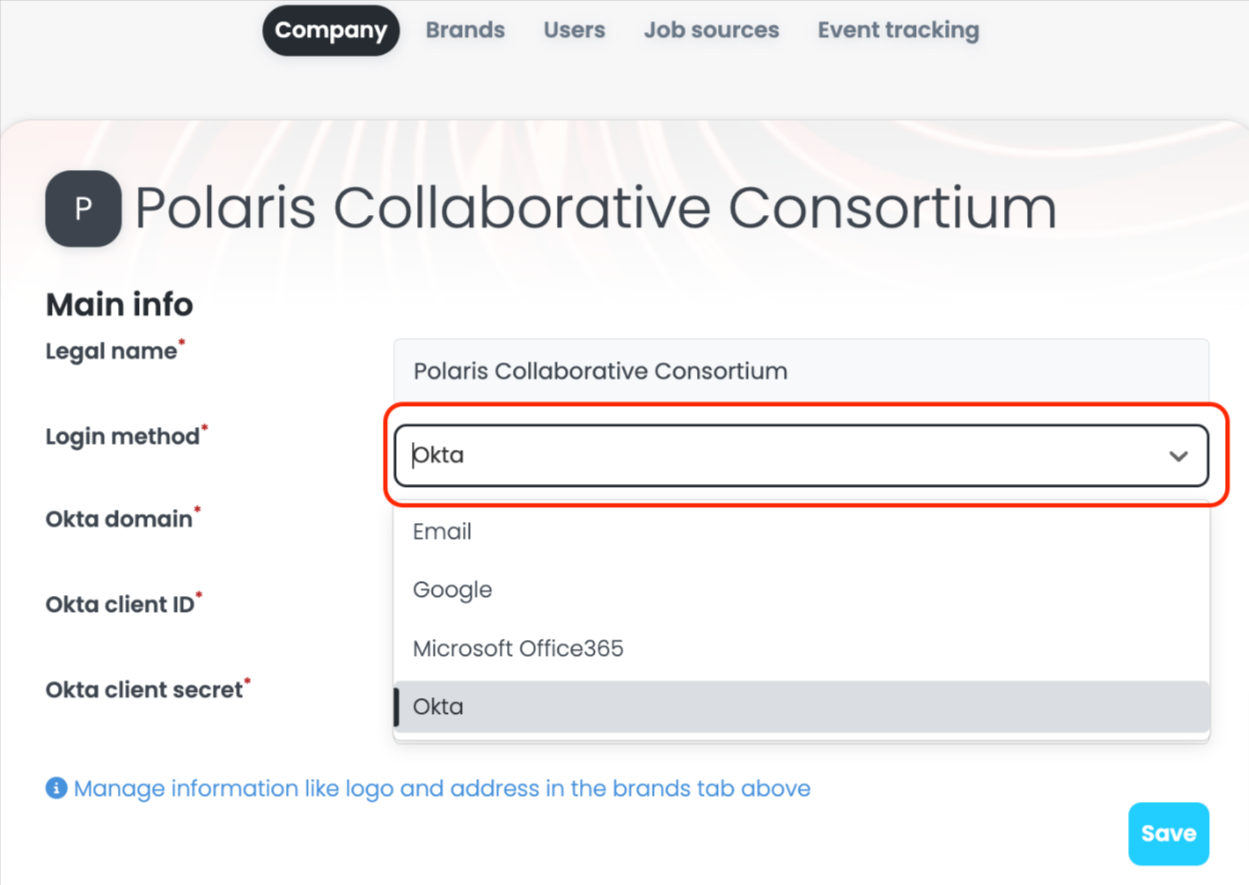1249x885 pixels.
Task: Click the blue info icon near the bottom
Action: click(x=55, y=788)
